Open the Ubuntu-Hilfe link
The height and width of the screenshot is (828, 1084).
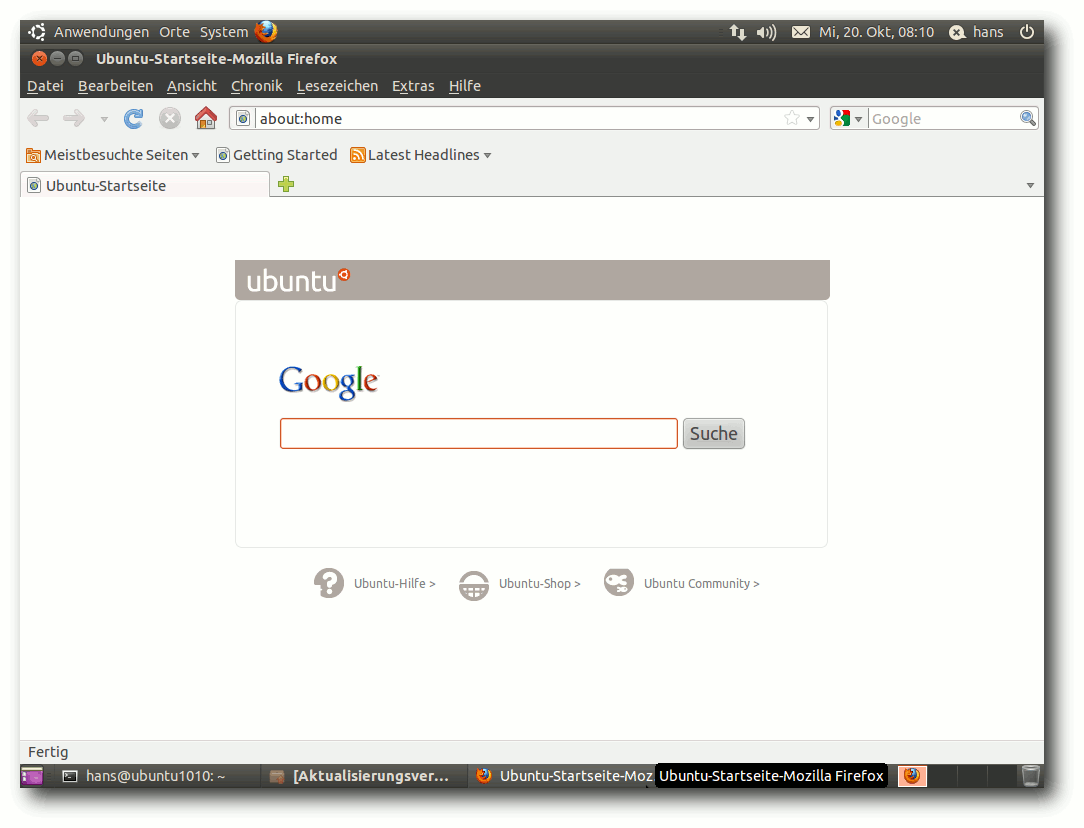pyautogui.click(x=395, y=583)
